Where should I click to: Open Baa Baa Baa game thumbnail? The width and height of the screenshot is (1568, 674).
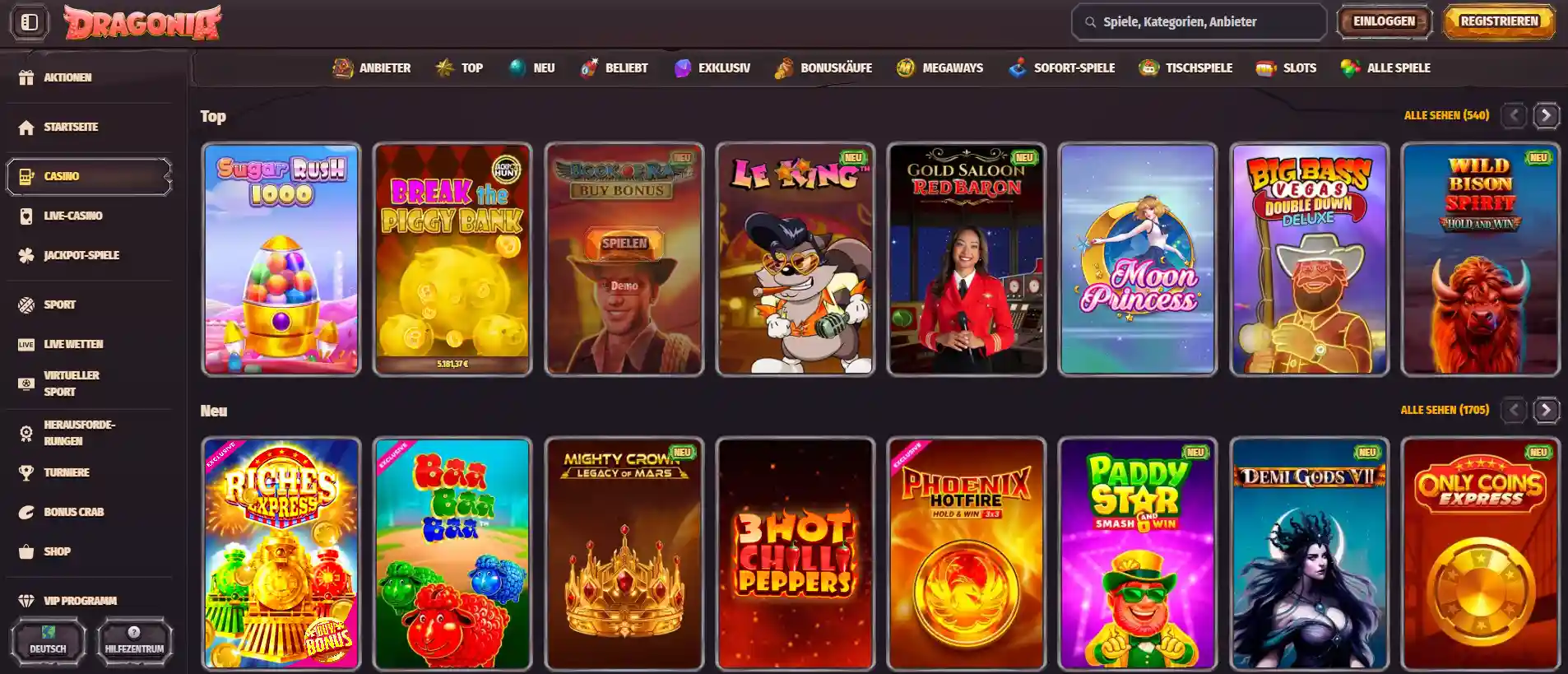[x=452, y=554]
